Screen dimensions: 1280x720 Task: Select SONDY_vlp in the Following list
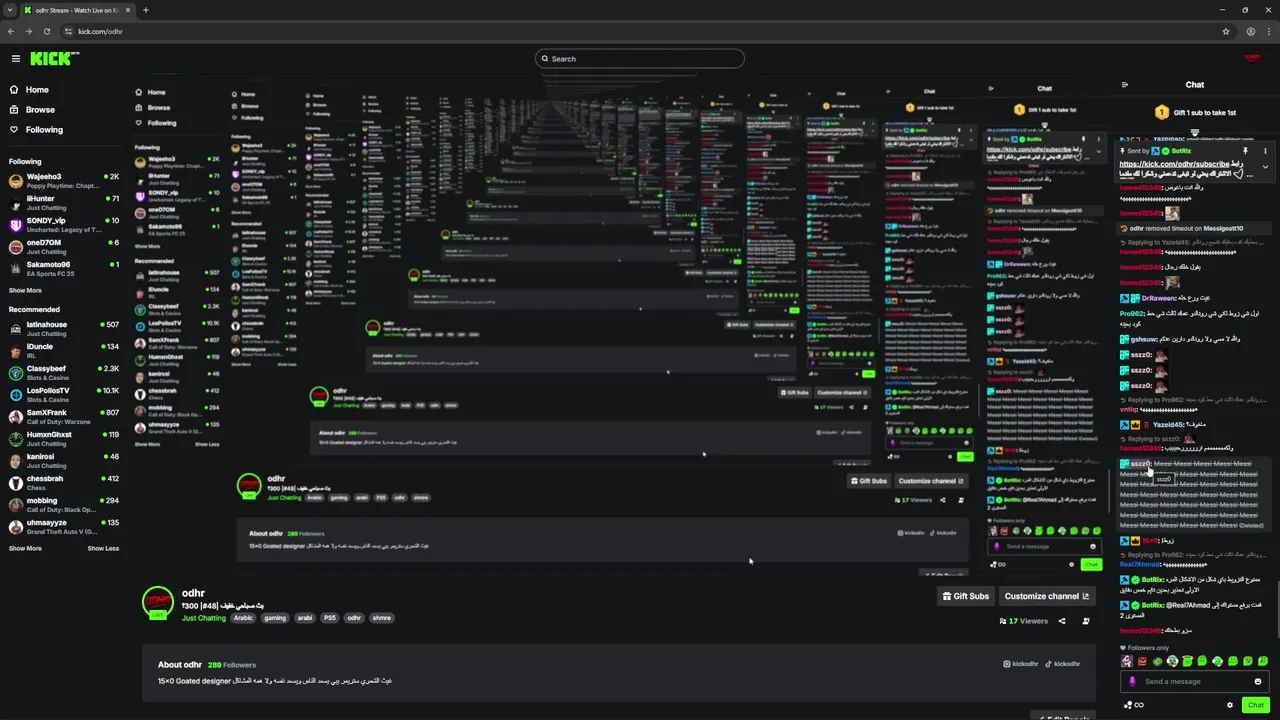click(64, 225)
